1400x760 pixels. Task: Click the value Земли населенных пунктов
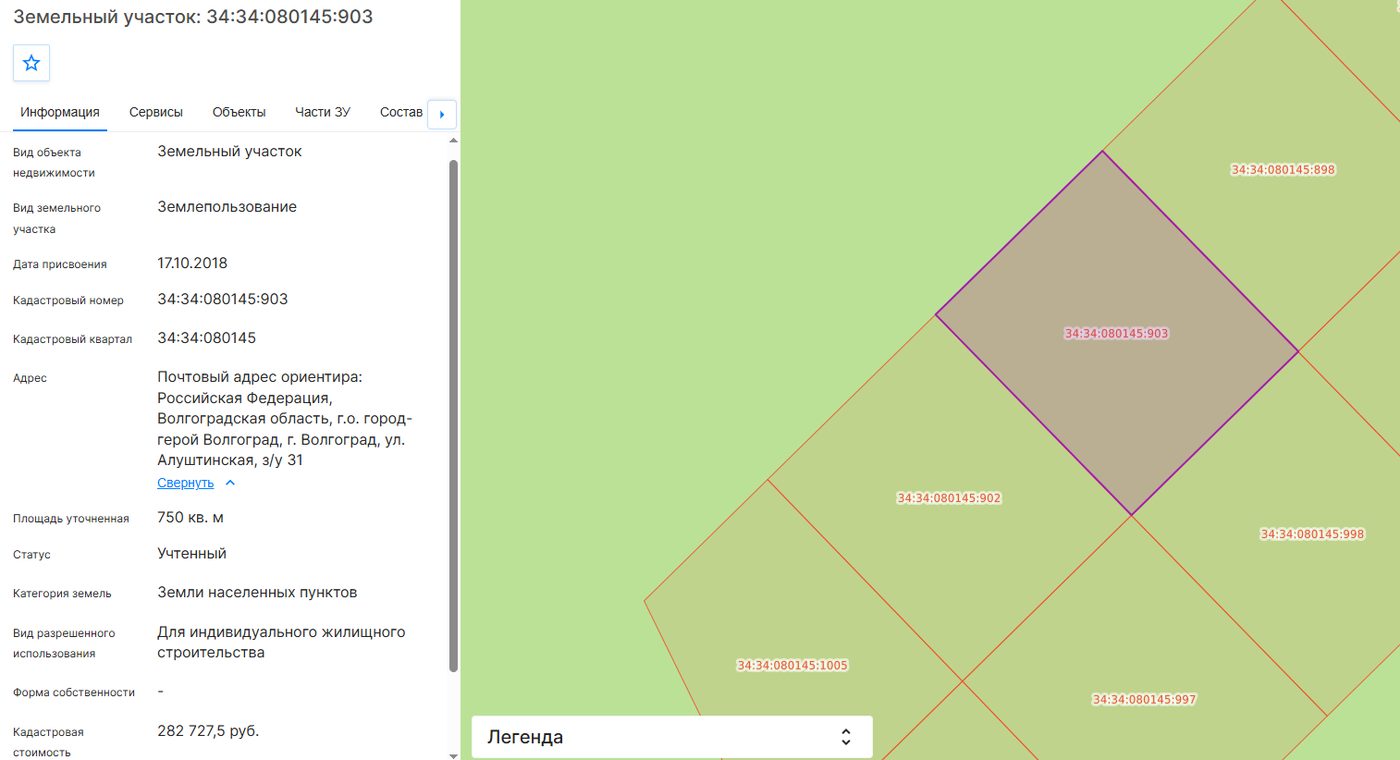tap(257, 592)
